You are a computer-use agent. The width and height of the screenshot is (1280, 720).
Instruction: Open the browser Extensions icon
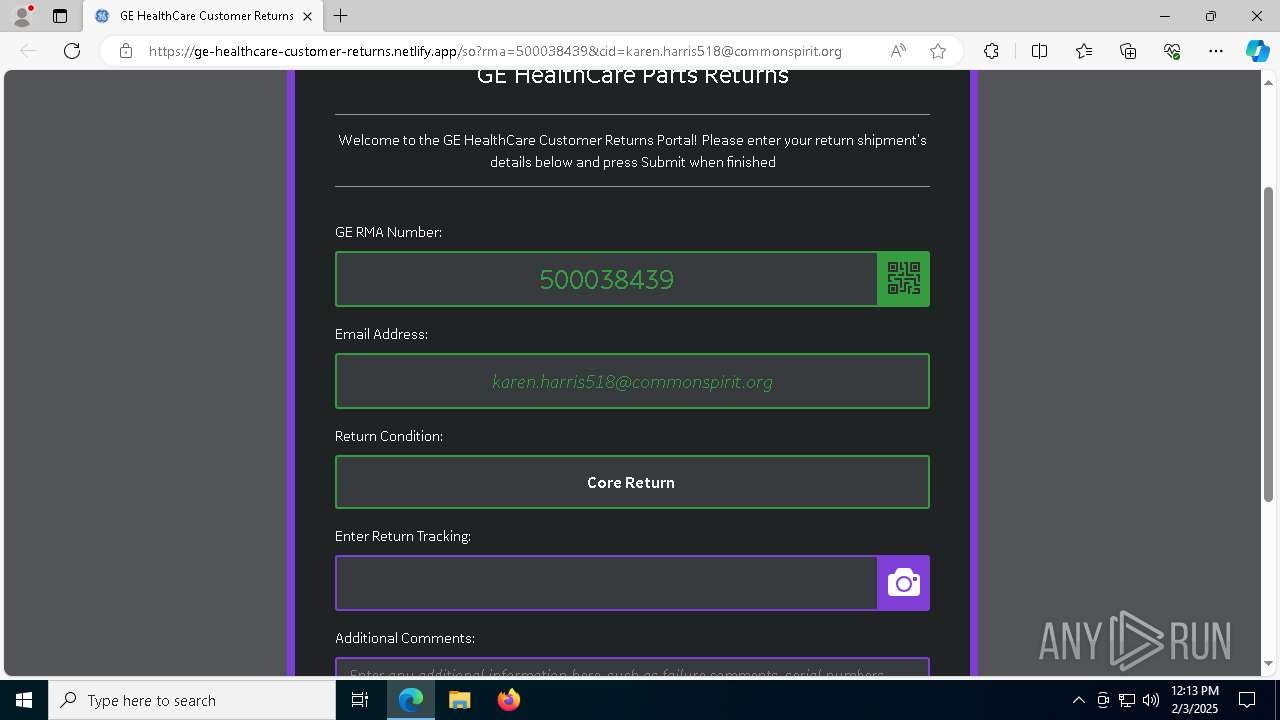point(991,51)
